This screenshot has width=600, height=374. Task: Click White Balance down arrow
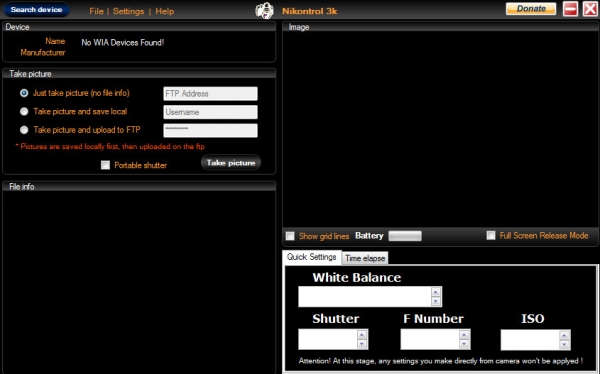(436, 301)
